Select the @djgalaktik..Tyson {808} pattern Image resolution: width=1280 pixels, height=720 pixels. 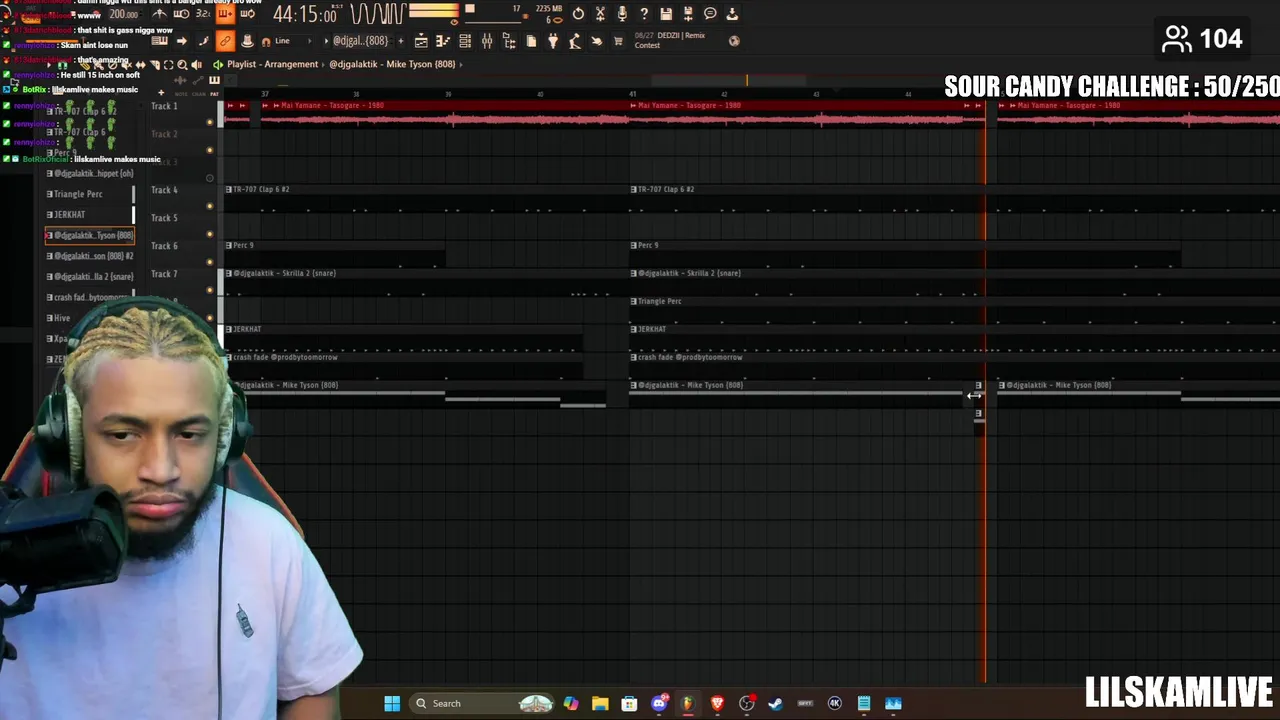click(90, 235)
